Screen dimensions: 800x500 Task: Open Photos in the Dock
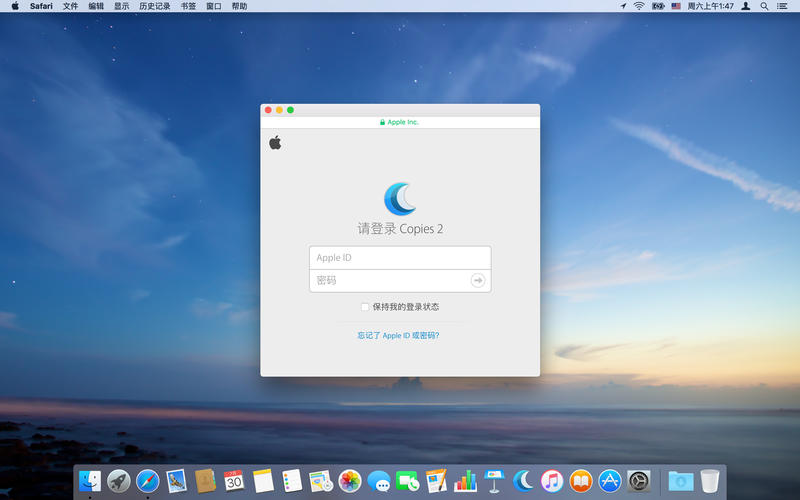click(x=350, y=481)
